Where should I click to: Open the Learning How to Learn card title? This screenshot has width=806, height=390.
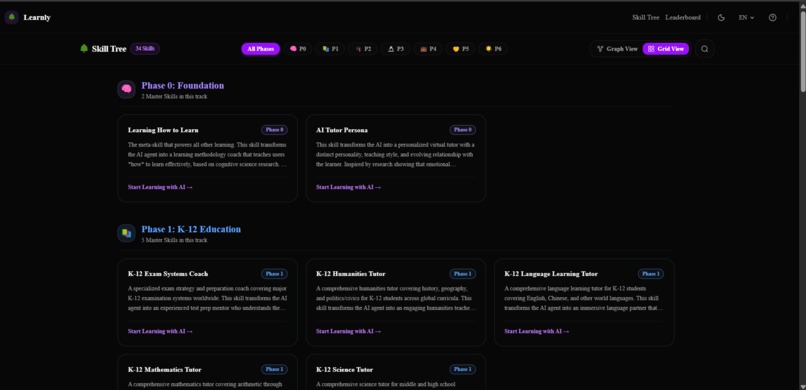coord(163,130)
